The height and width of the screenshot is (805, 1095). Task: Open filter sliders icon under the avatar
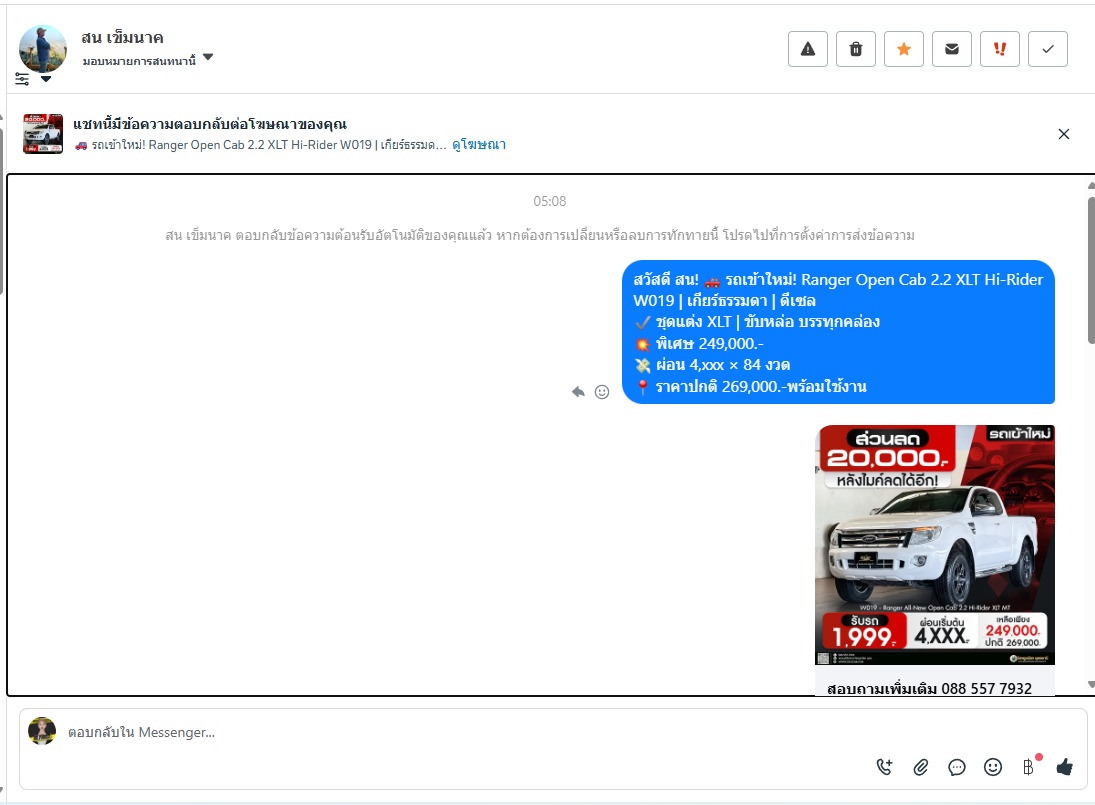pos(22,80)
